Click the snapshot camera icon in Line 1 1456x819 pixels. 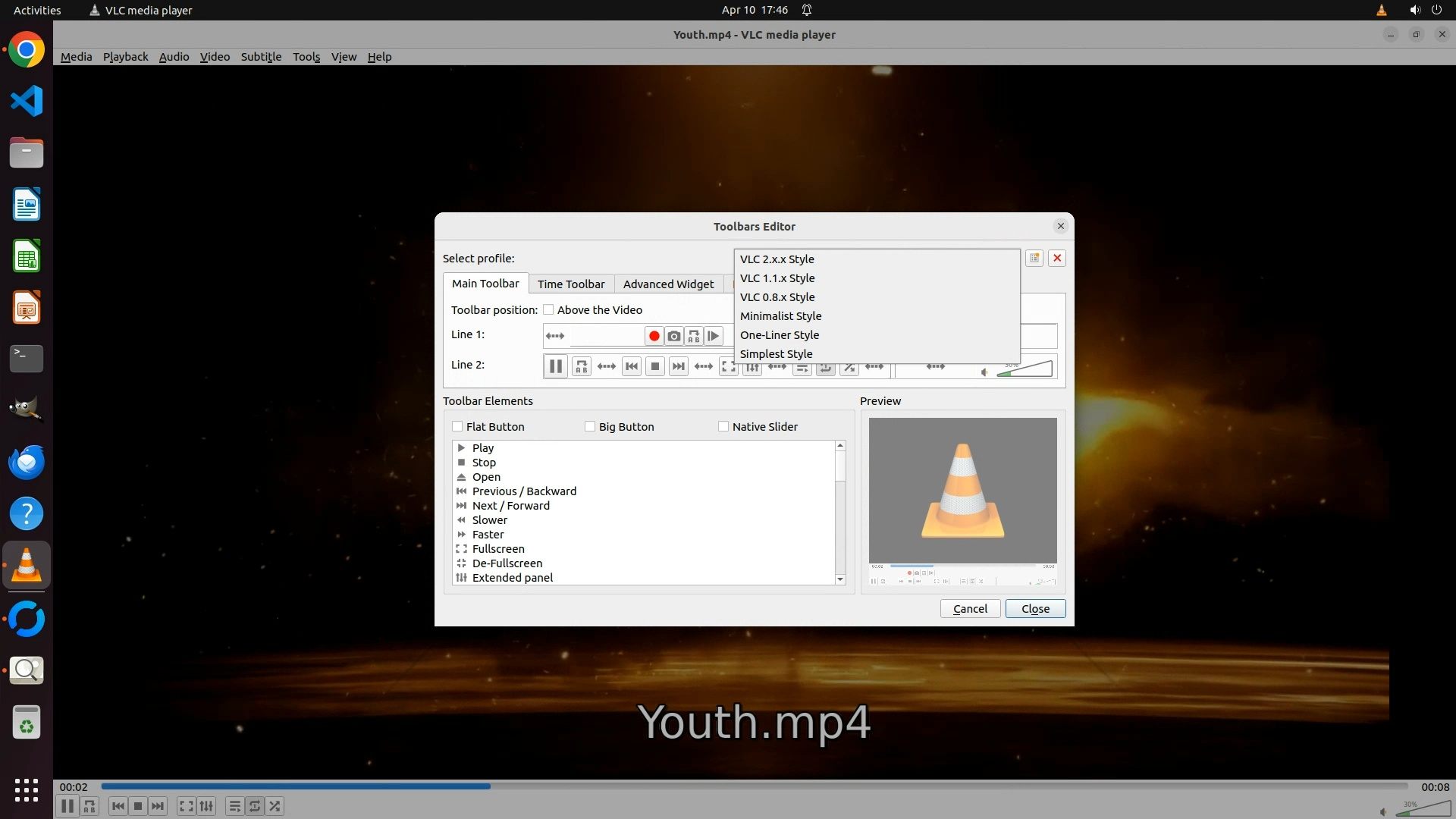pos(674,336)
